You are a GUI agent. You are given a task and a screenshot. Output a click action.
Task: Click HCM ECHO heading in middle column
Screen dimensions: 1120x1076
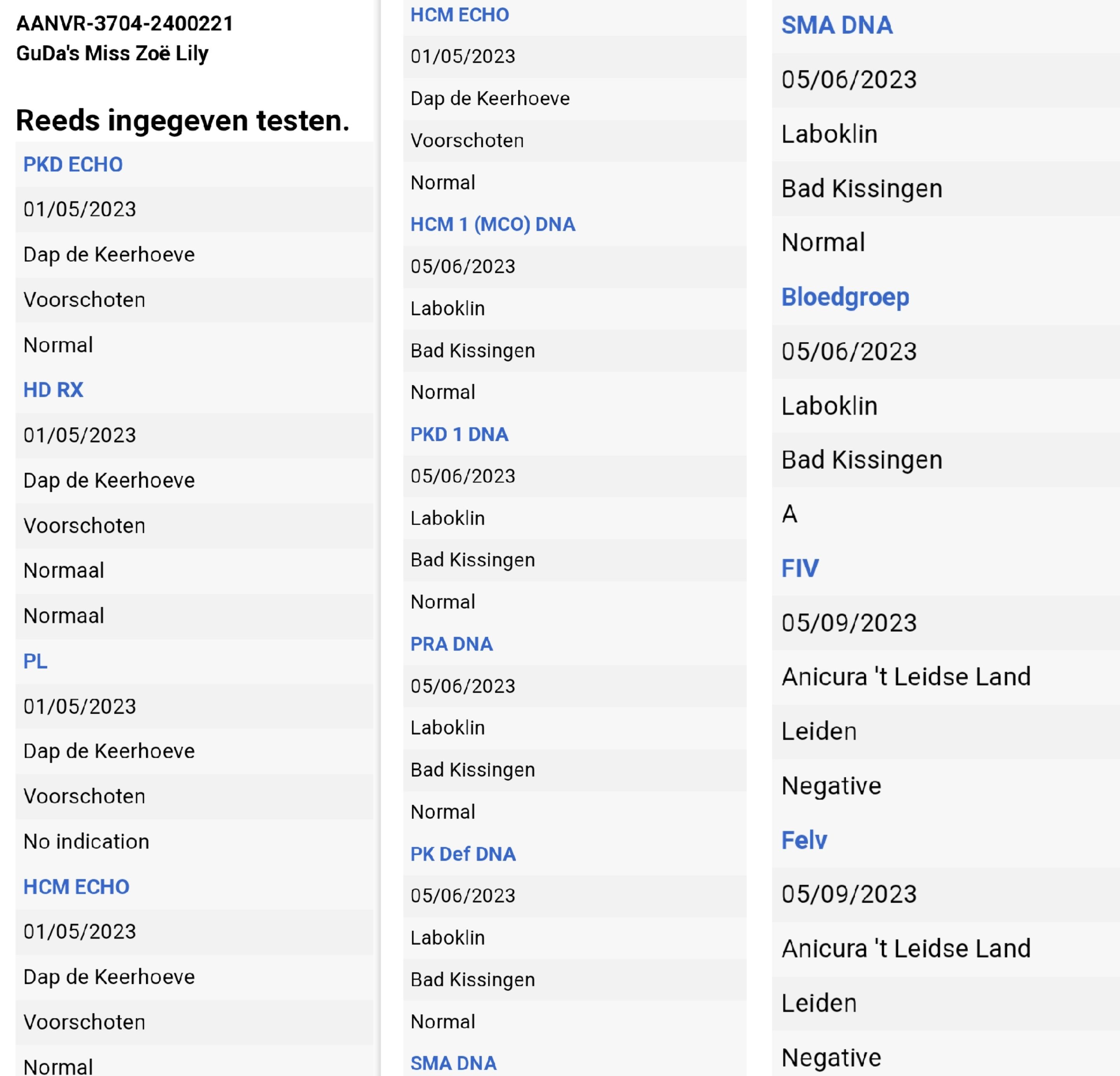[x=459, y=15]
